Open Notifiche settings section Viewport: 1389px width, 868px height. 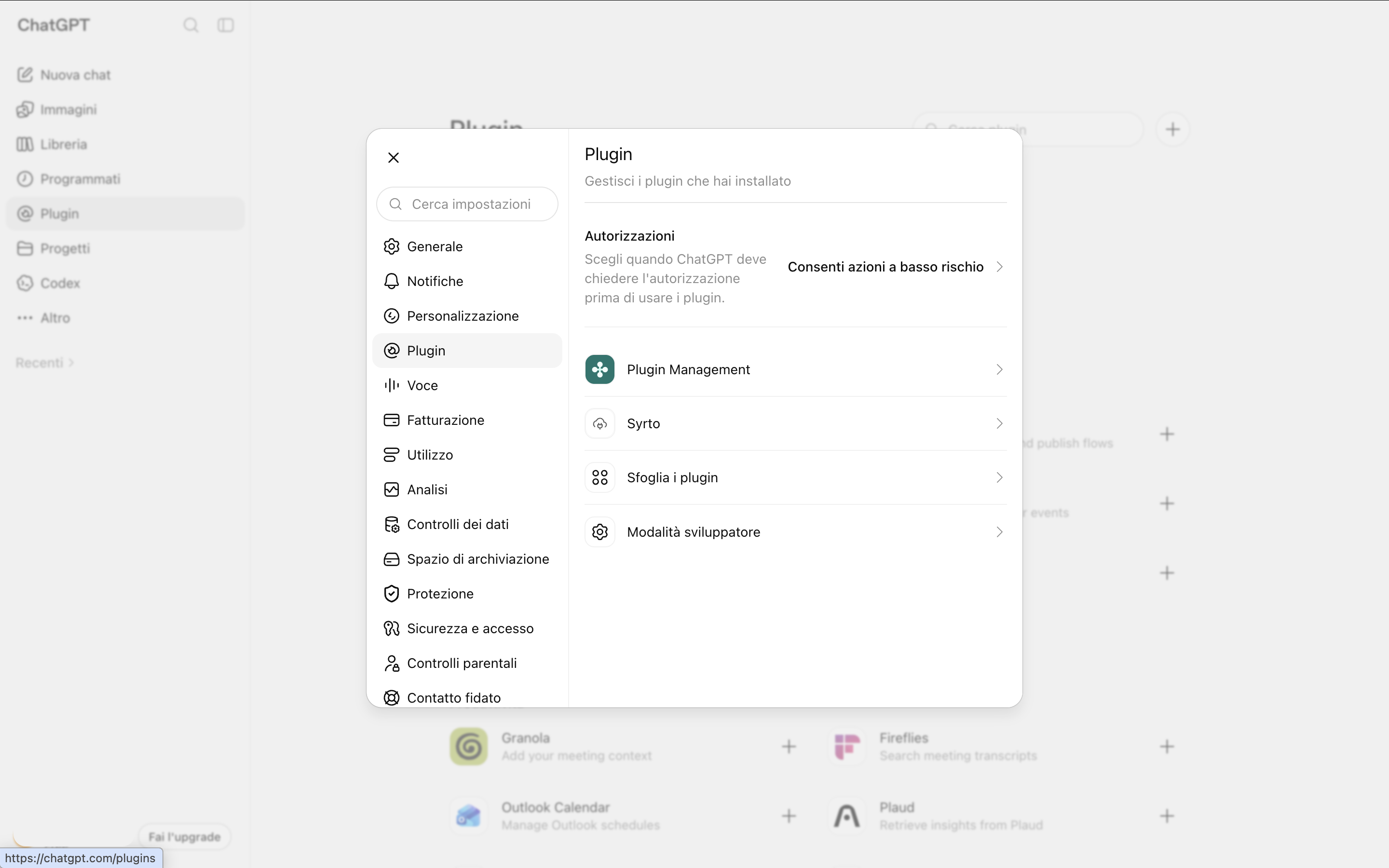point(467,281)
